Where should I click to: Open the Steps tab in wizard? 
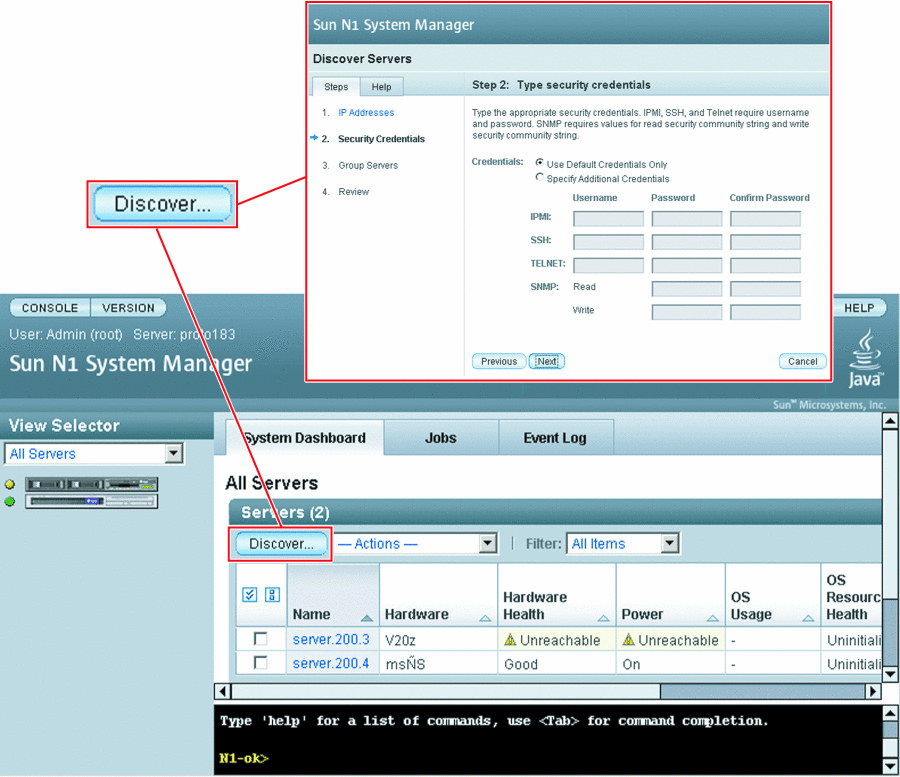(x=336, y=87)
